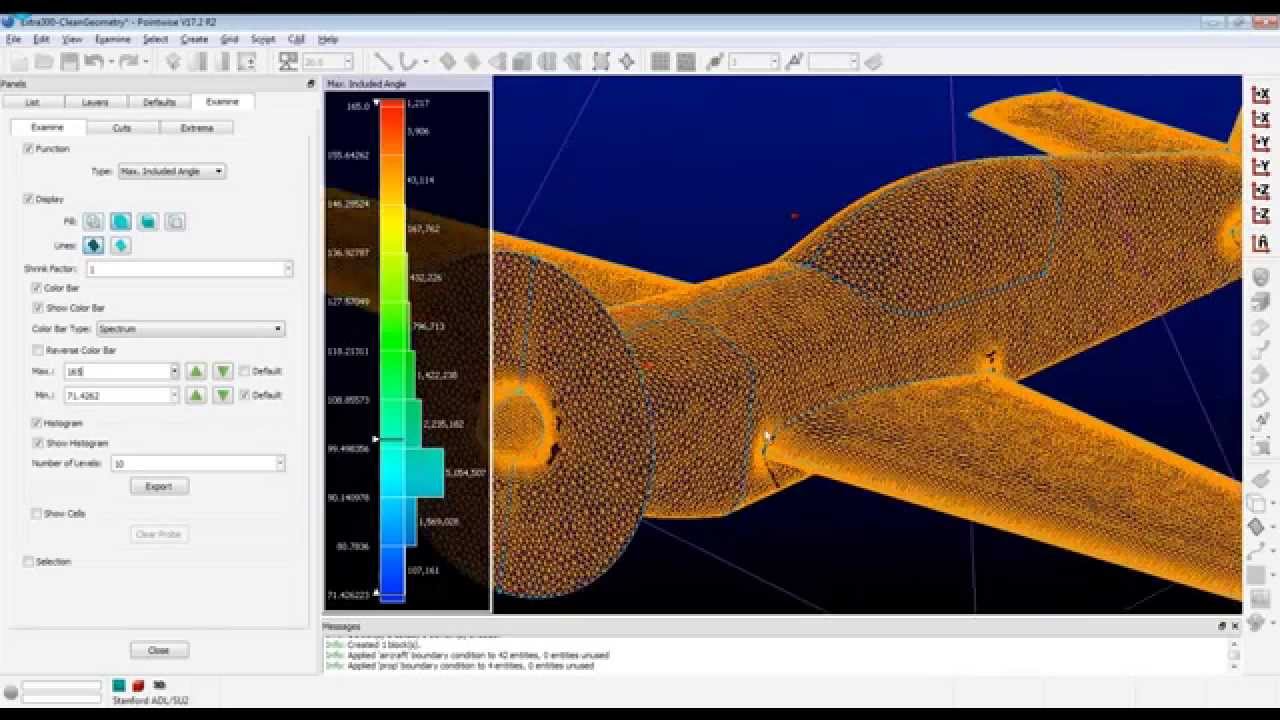Open the Shrink Factor dropdown

[x=288, y=269]
